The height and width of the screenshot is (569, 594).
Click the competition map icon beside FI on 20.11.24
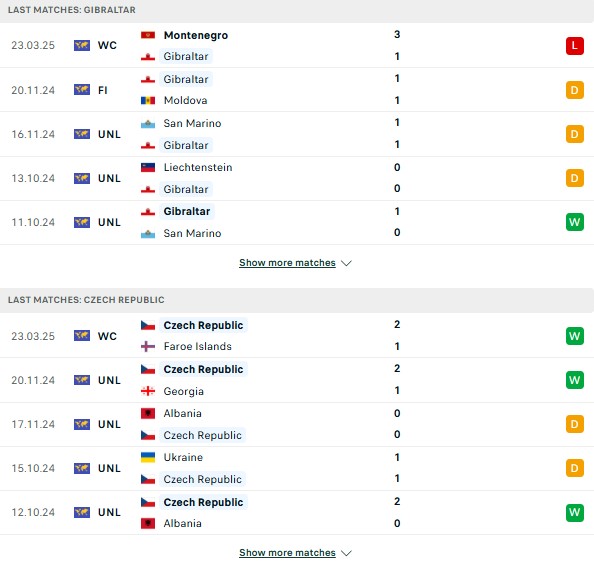pos(82,90)
